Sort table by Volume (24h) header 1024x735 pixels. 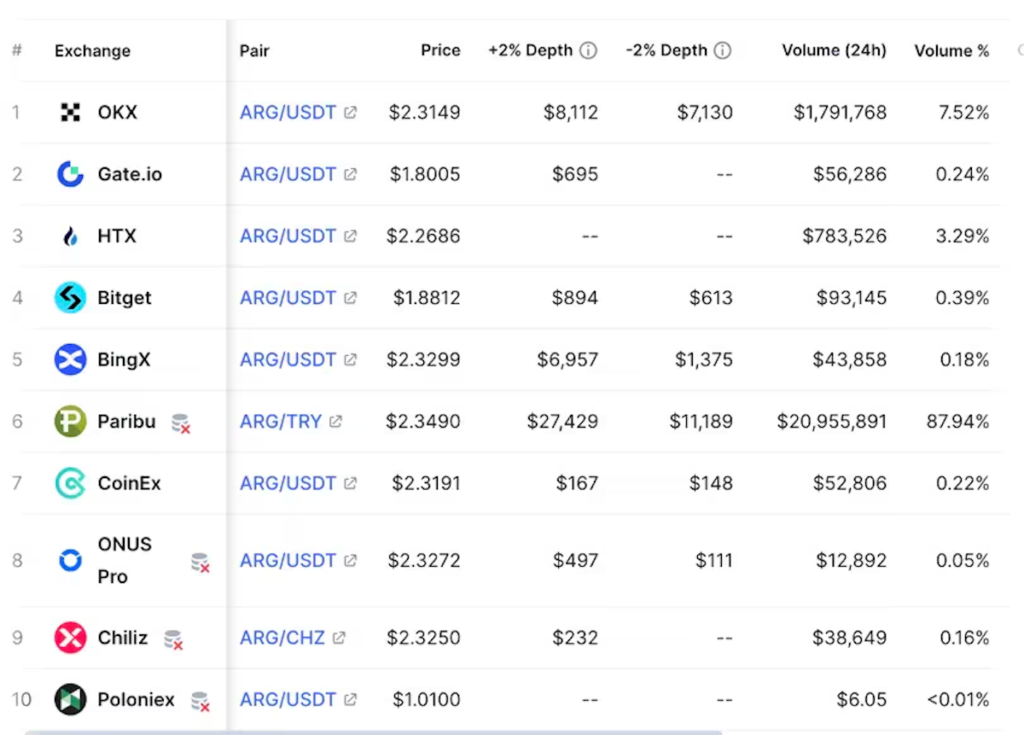(x=835, y=50)
